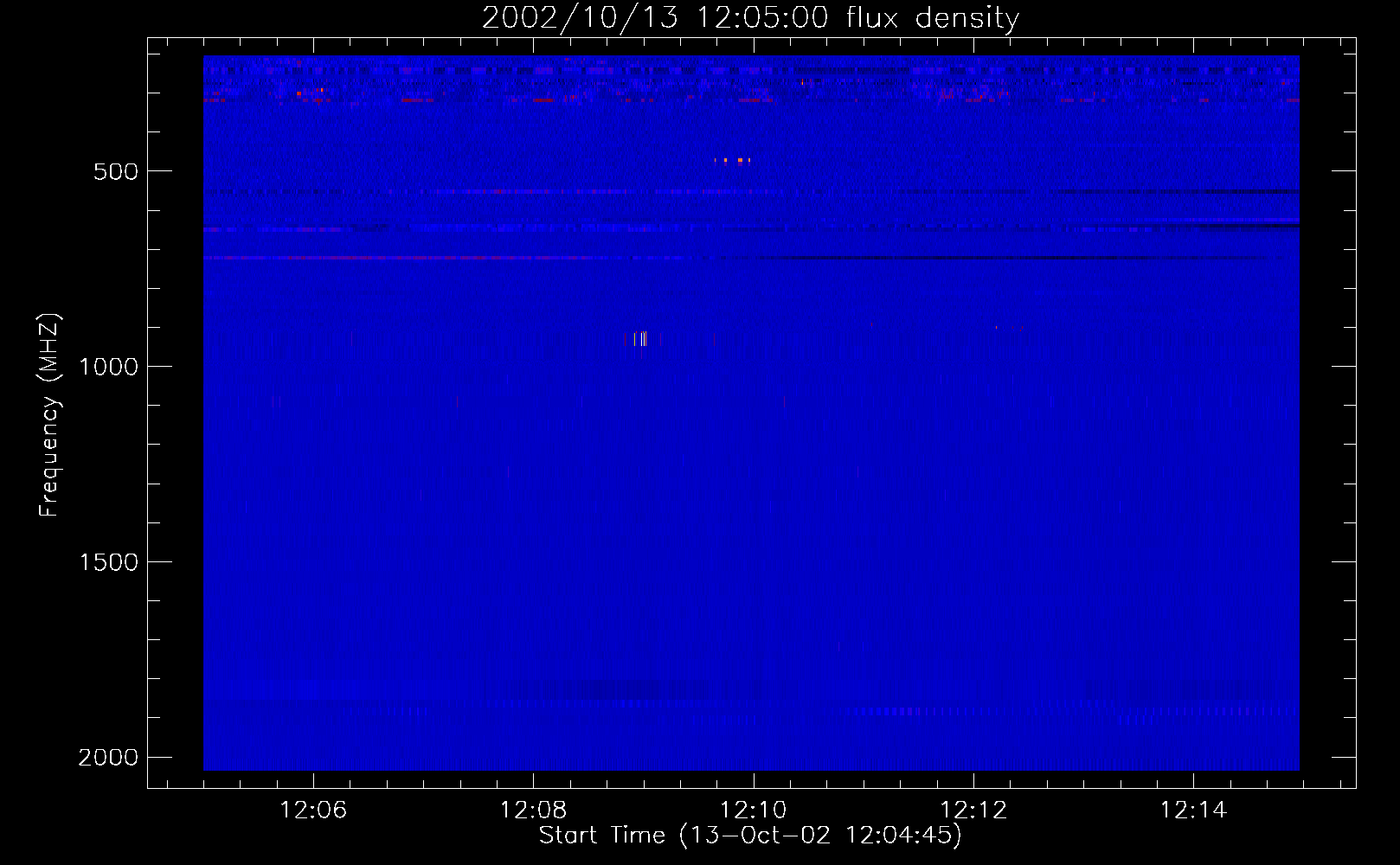Click the 2000 frequency tick label

[x=108, y=758]
